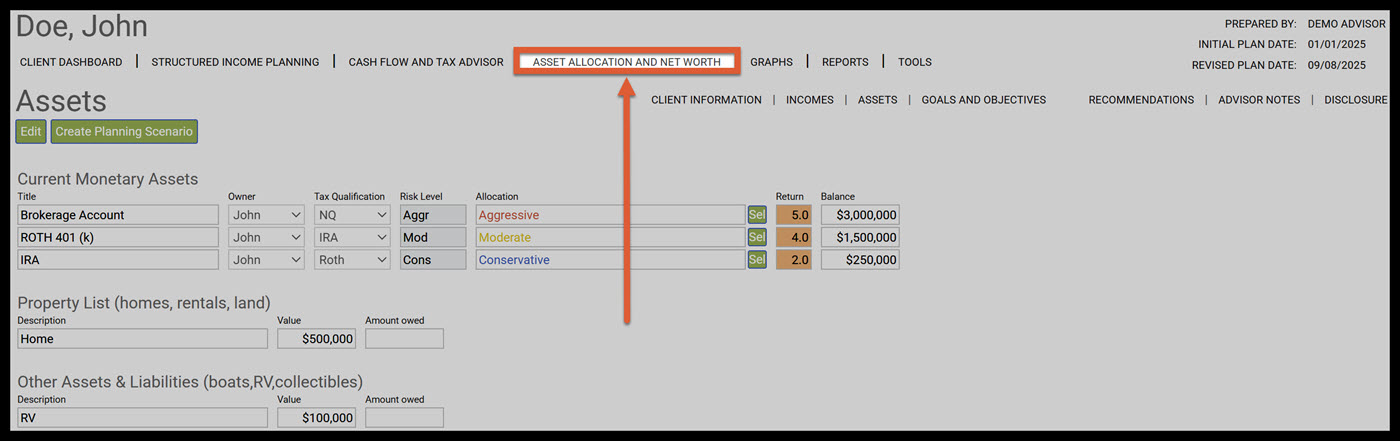Click the $250,000 balance field
The width and height of the screenshot is (1400, 442).
click(860, 260)
